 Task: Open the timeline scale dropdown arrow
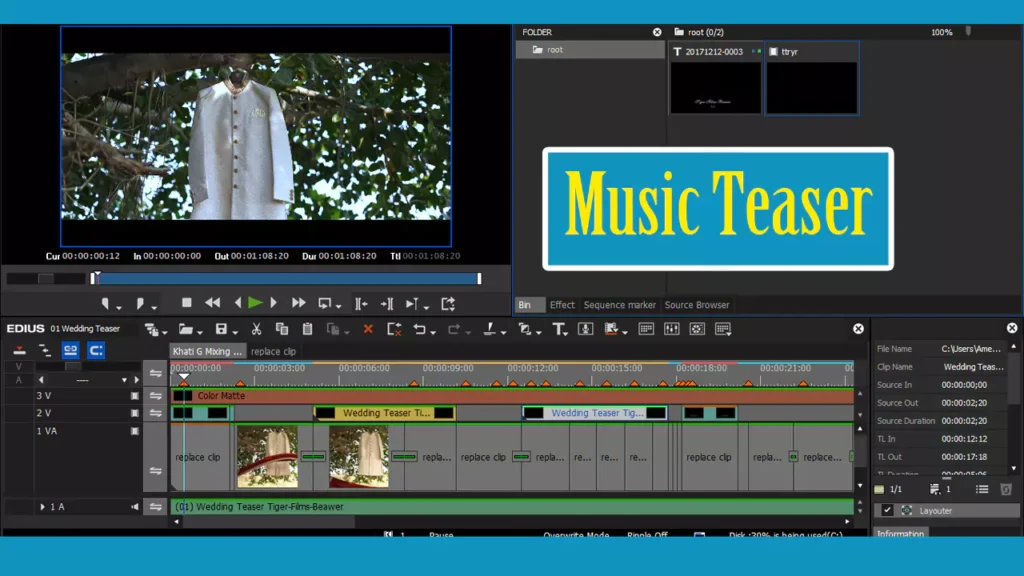[x=124, y=380]
